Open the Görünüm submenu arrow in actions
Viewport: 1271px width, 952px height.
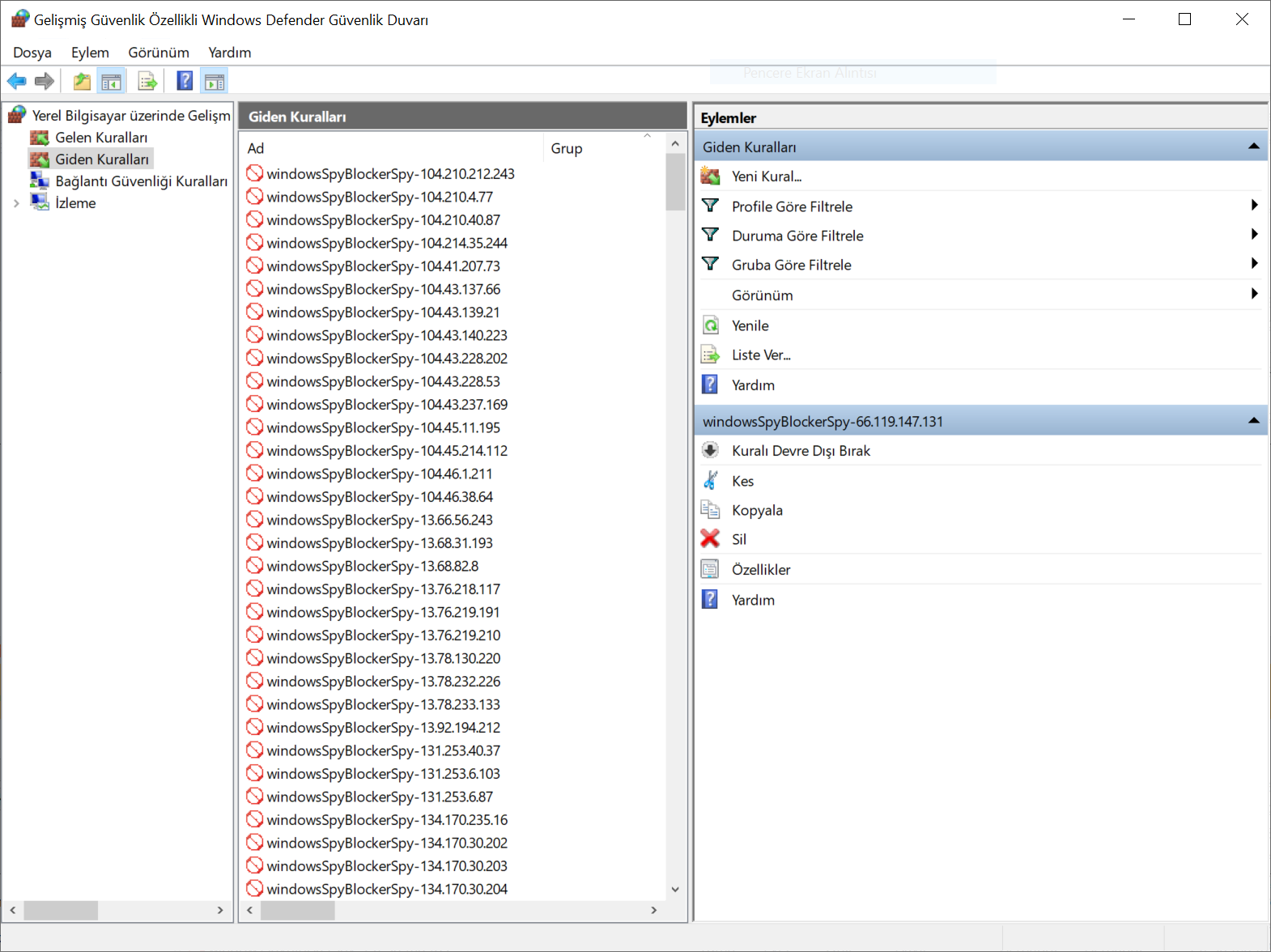point(1254,295)
